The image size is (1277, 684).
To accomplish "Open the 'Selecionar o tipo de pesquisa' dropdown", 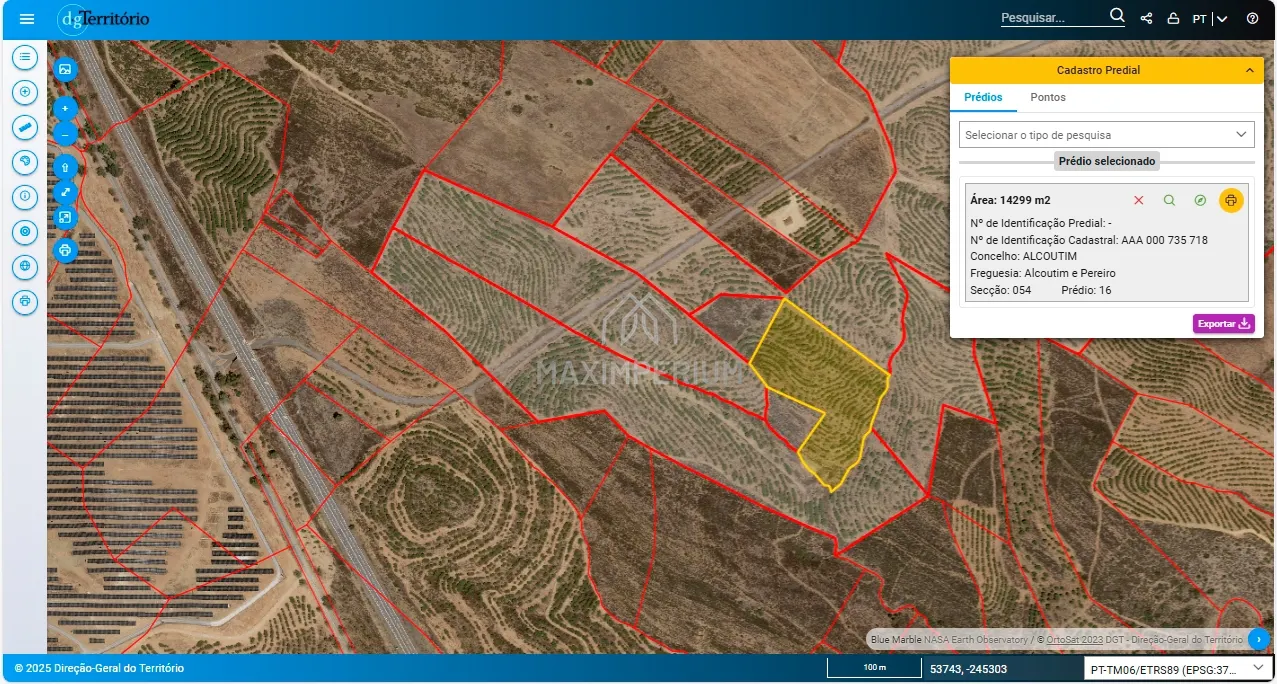I will coord(1106,135).
